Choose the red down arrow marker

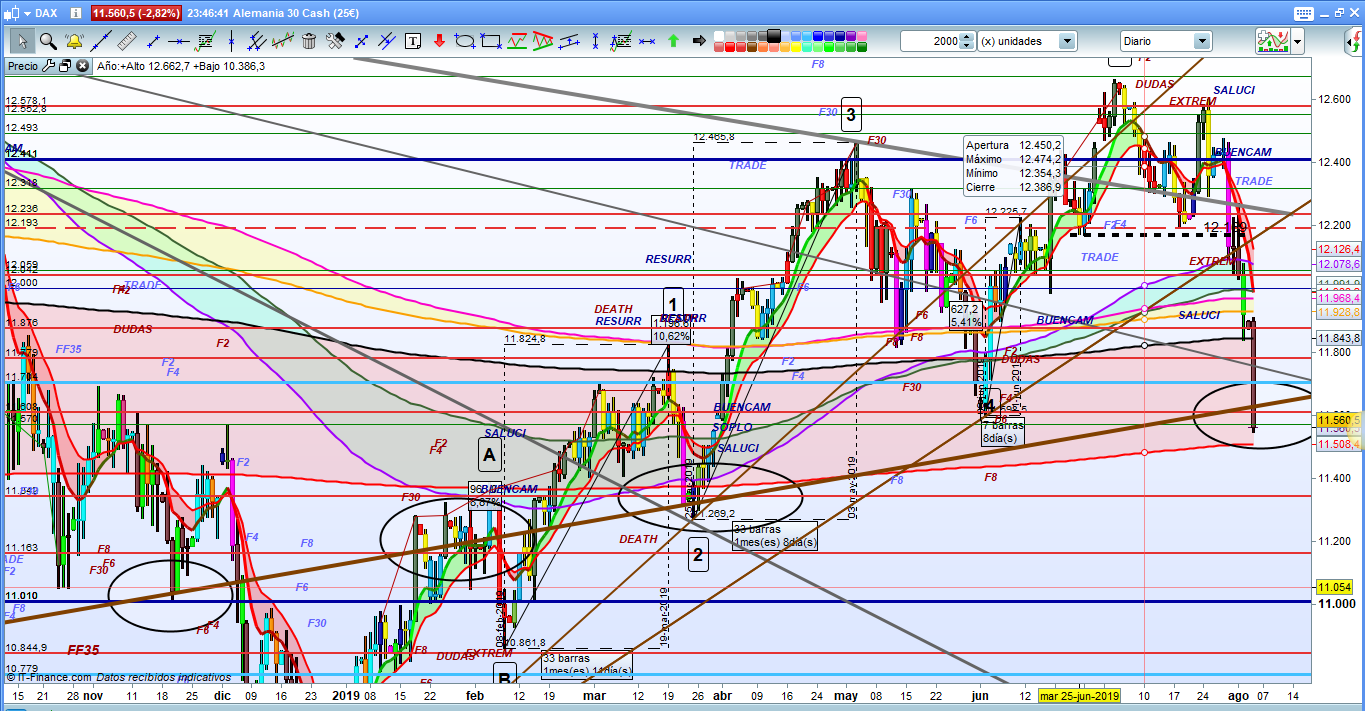pos(439,41)
